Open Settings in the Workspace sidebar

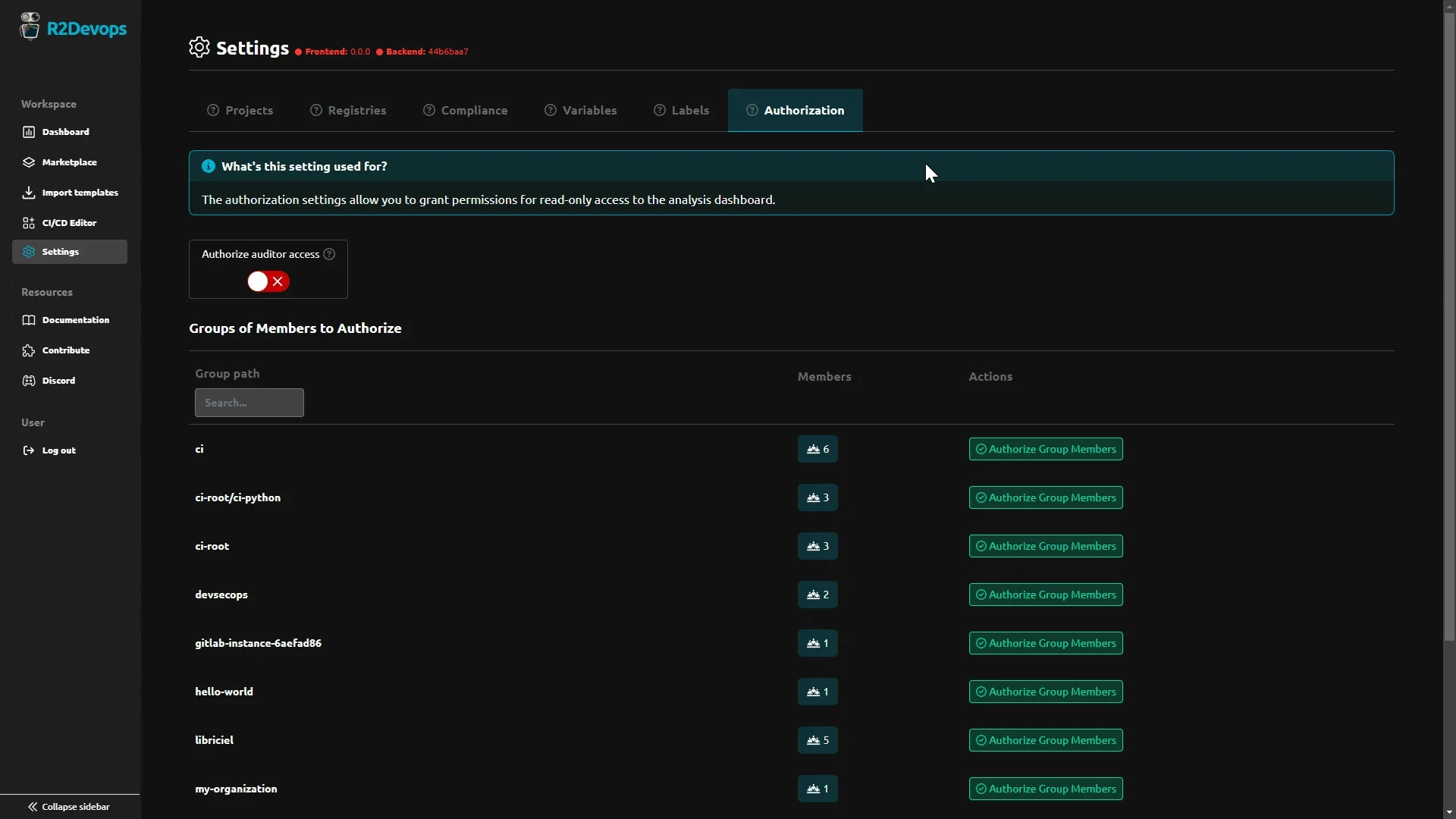[x=61, y=251]
